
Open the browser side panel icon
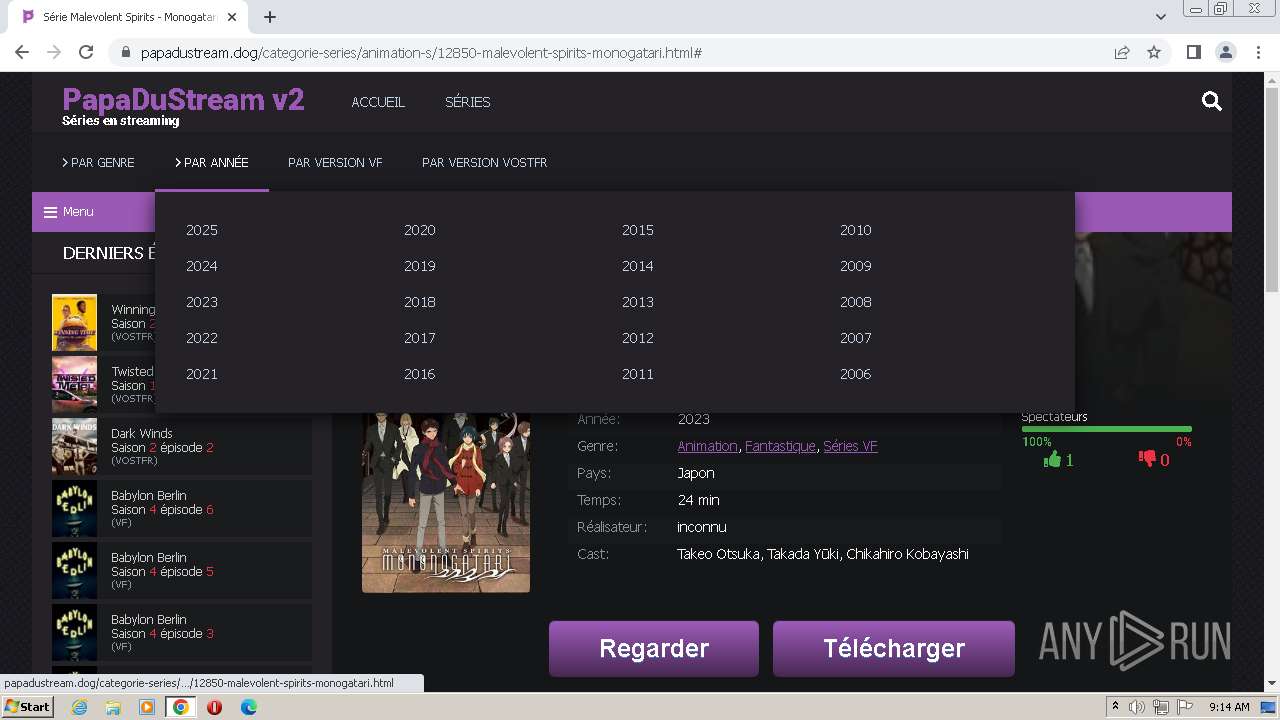pos(1193,52)
